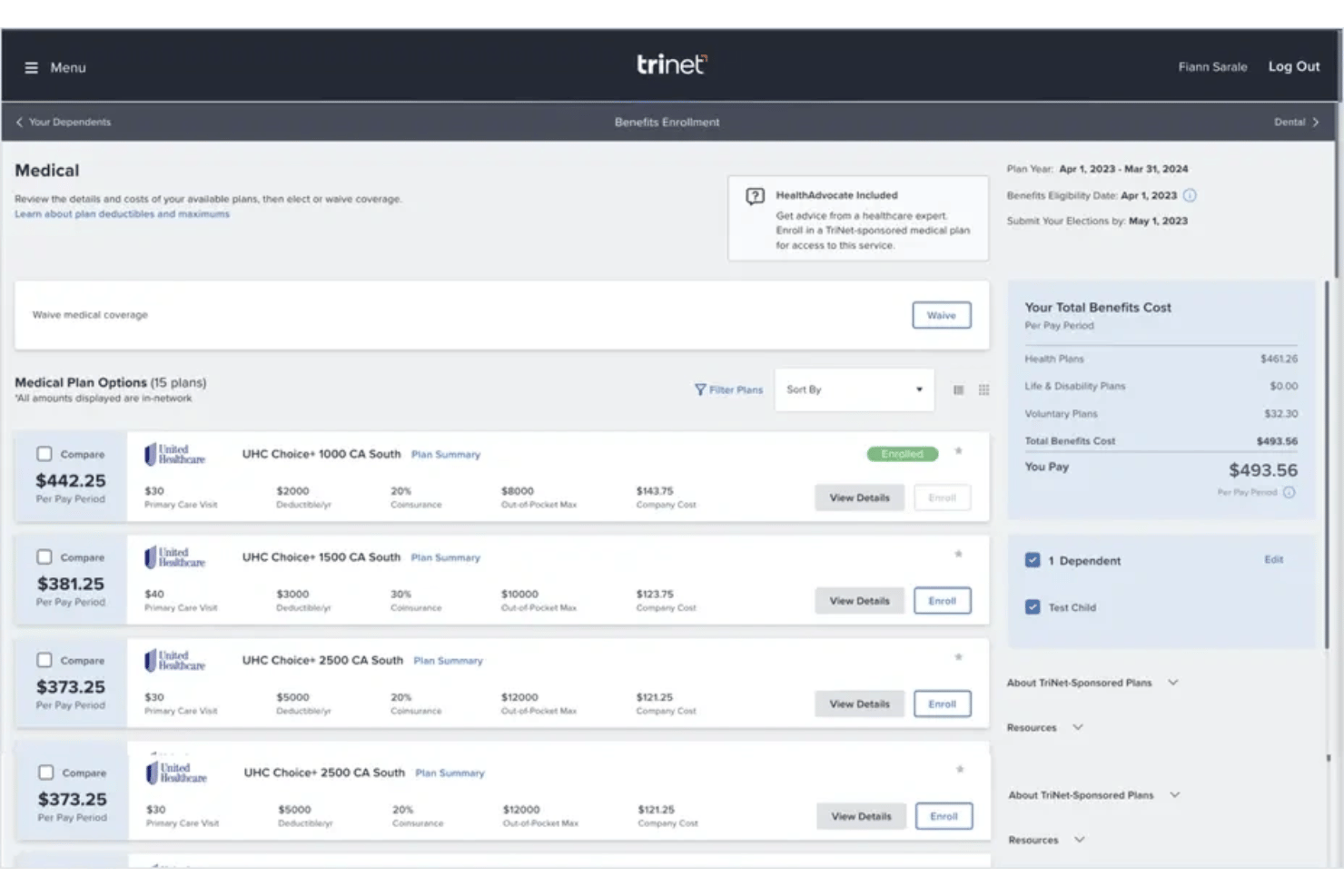
Task: Open Plan Summary for UHC Choice+ 1000 CA South
Action: 446,455
